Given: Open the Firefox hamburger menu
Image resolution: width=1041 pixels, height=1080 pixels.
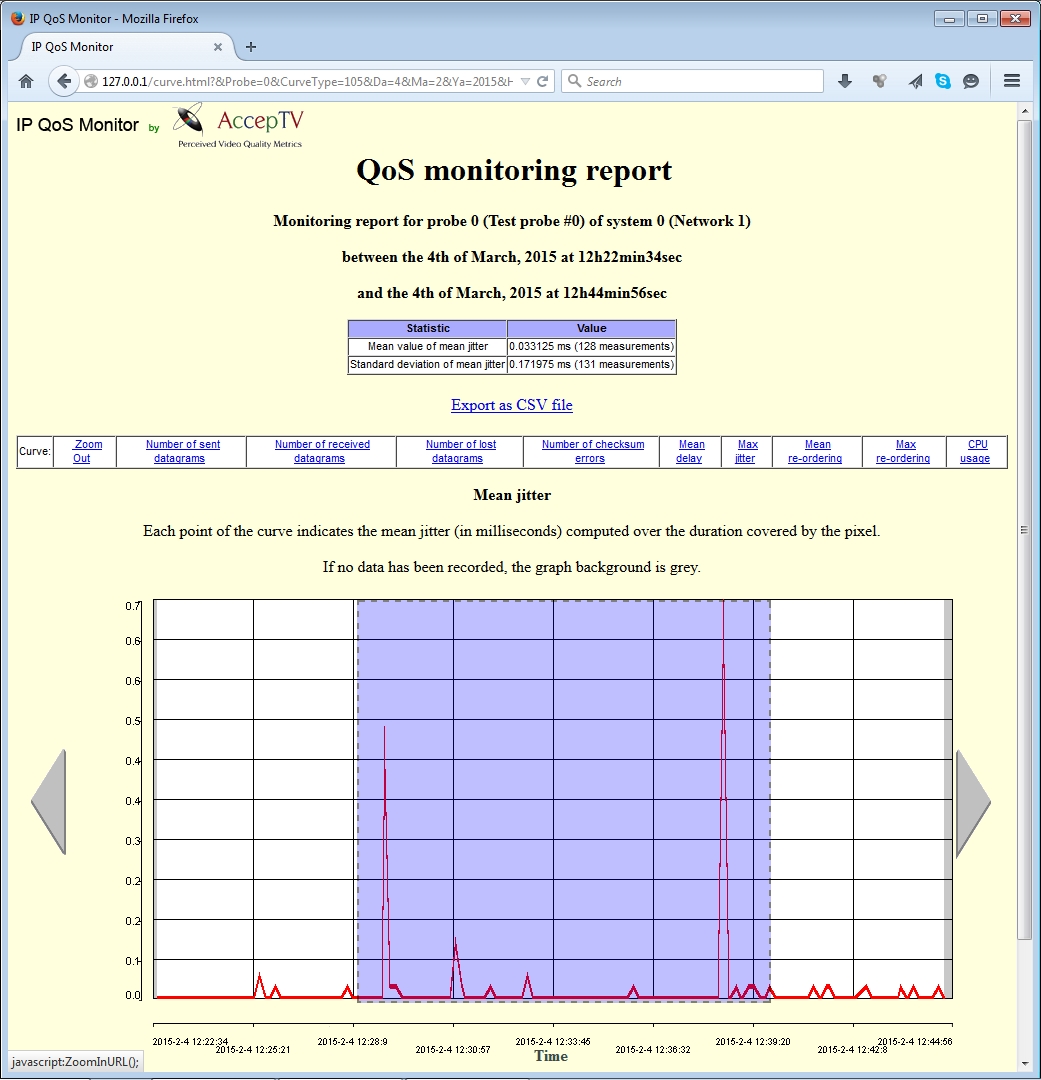Looking at the screenshot, I should 1011,81.
